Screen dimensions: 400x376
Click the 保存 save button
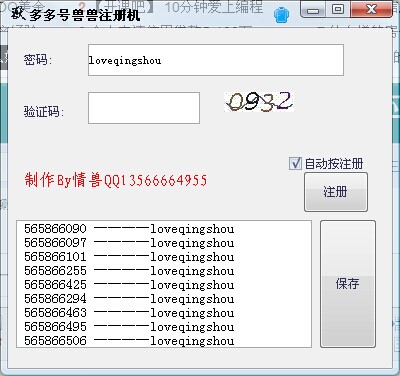coord(348,284)
